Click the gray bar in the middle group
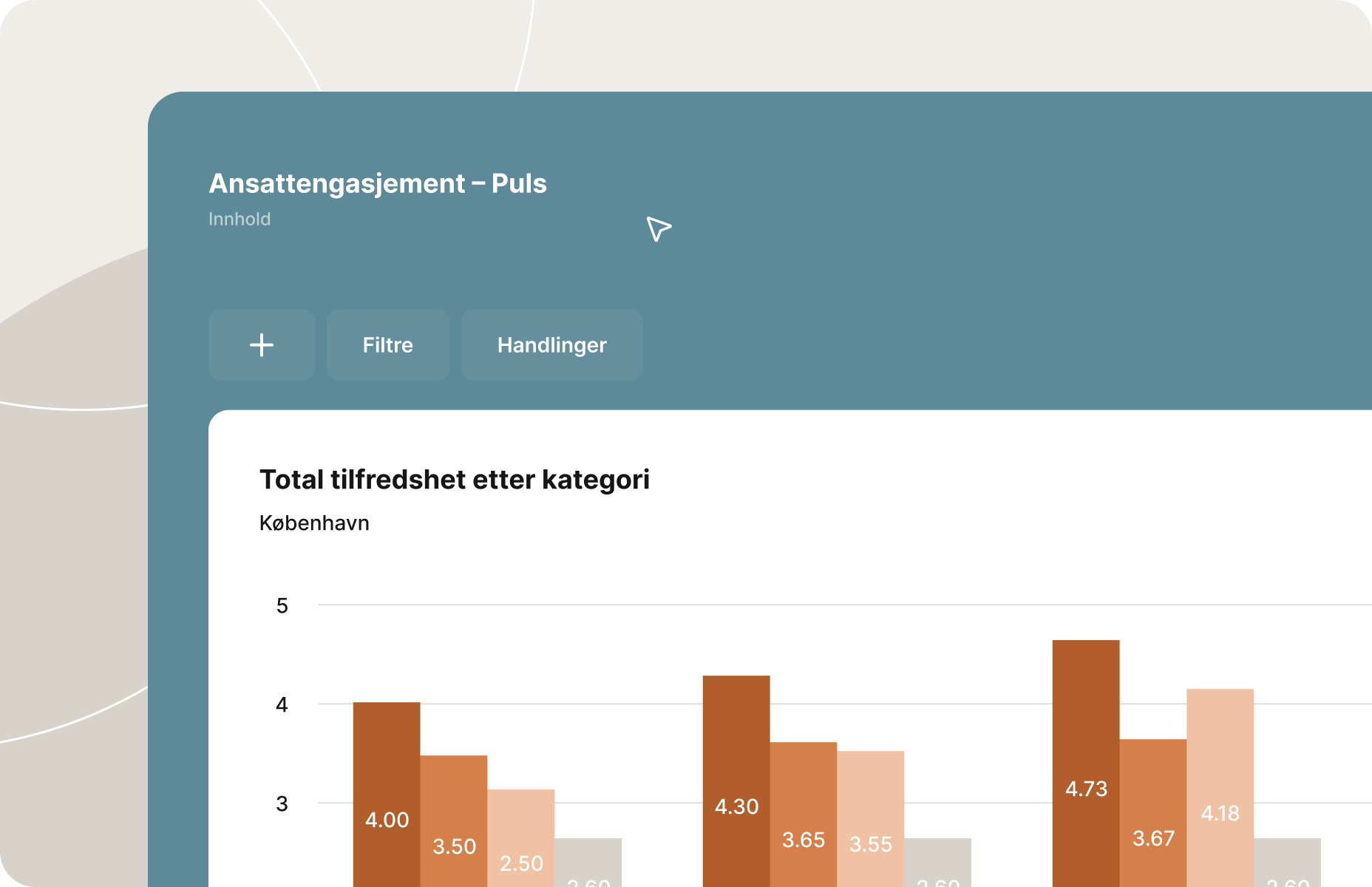 tap(940, 865)
